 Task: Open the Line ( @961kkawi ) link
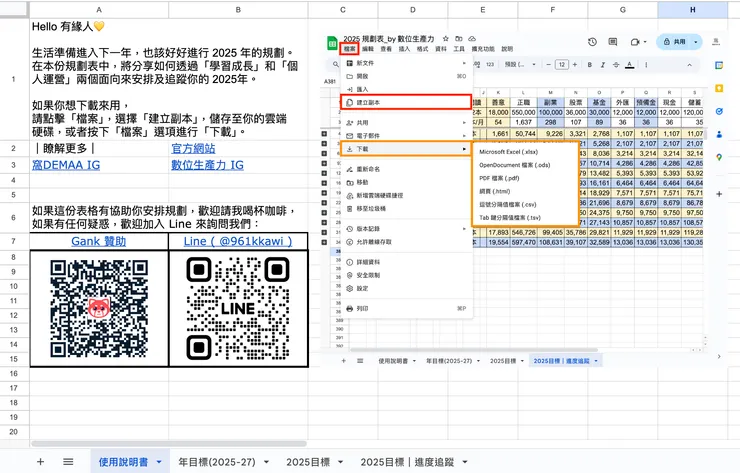pyautogui.click(x=238, y=241)
